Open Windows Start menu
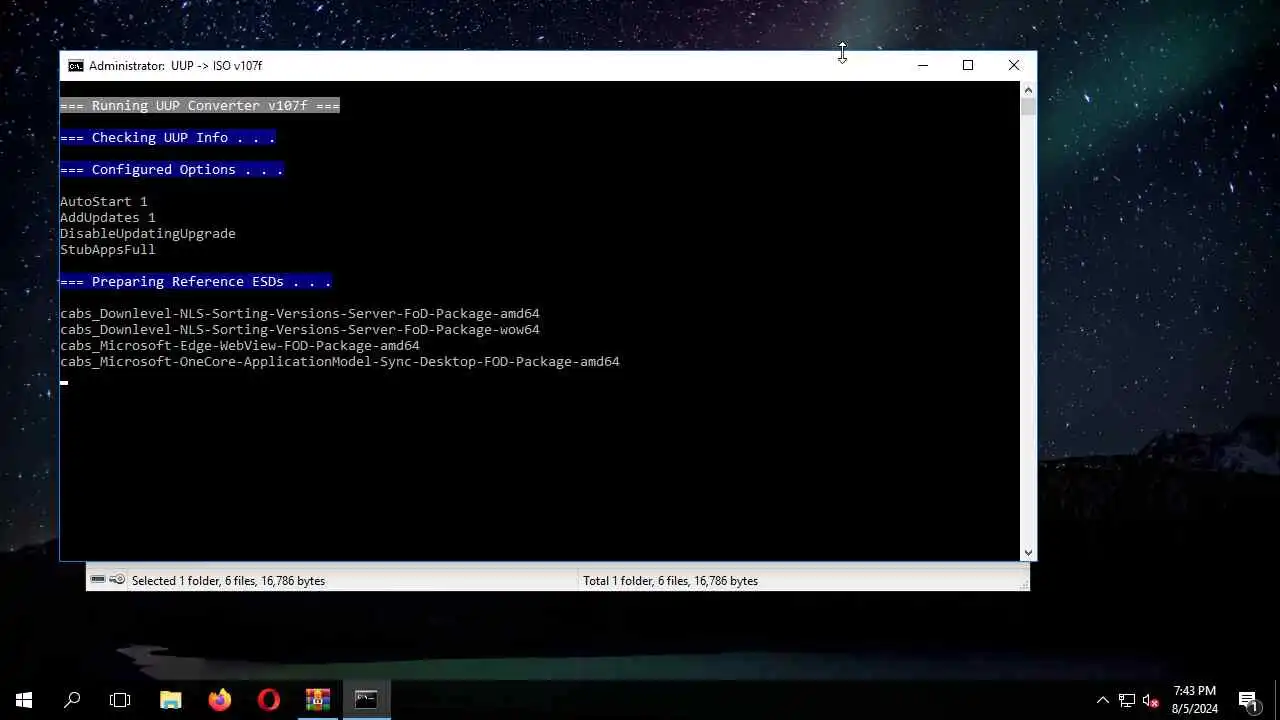 pyautogui.click(x=24, y=700)
